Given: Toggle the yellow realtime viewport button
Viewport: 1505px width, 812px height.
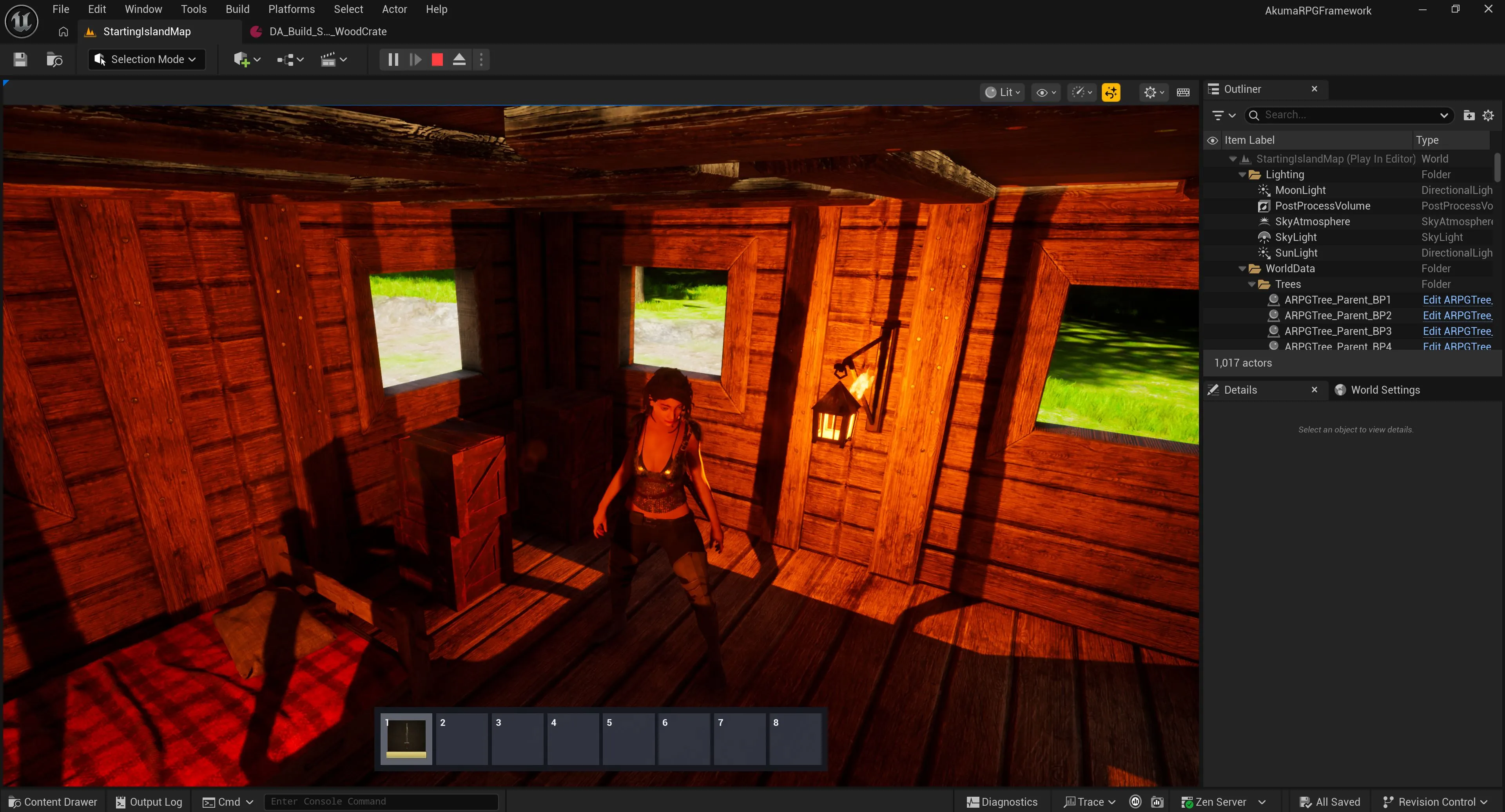Looking at the screenshot, I should pyautogui.click(x=1111, y=92).
